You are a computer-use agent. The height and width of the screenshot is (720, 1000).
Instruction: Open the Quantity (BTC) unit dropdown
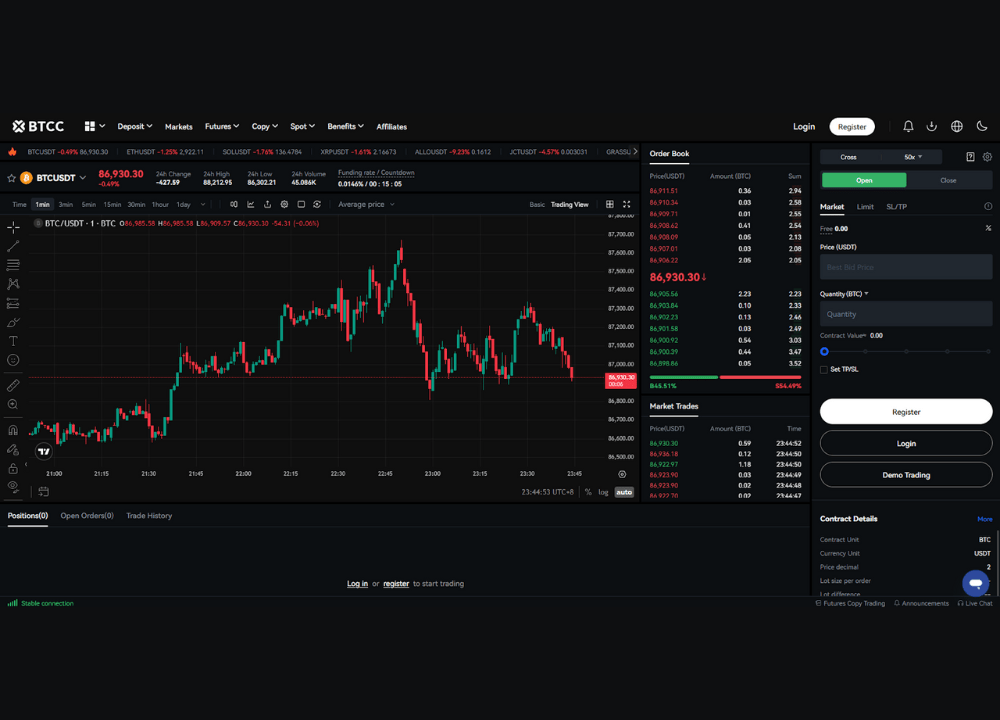(x=867, y=293)
